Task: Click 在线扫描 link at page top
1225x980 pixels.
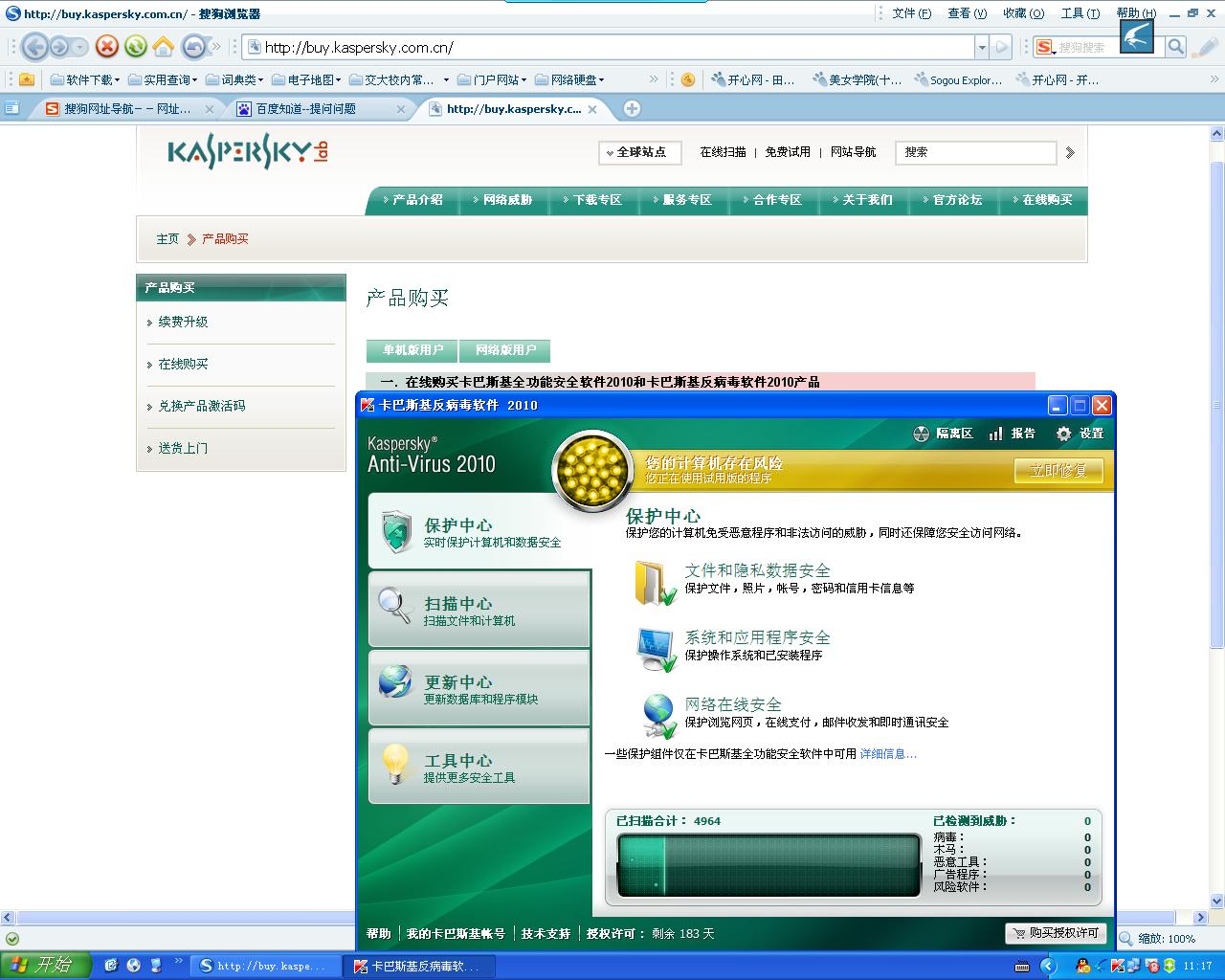Action: (723, 152)
